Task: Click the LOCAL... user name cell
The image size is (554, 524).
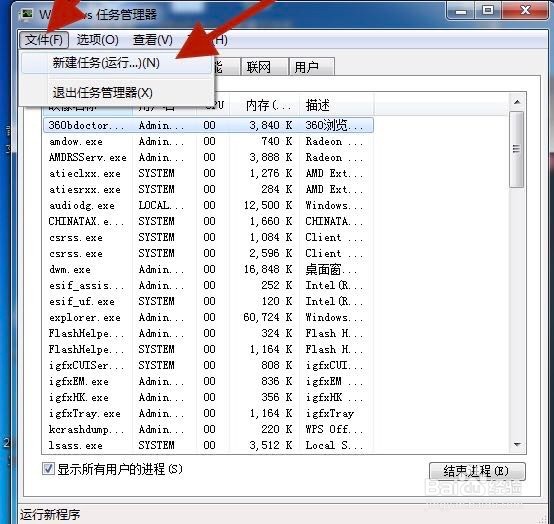Action: [161, 206]
